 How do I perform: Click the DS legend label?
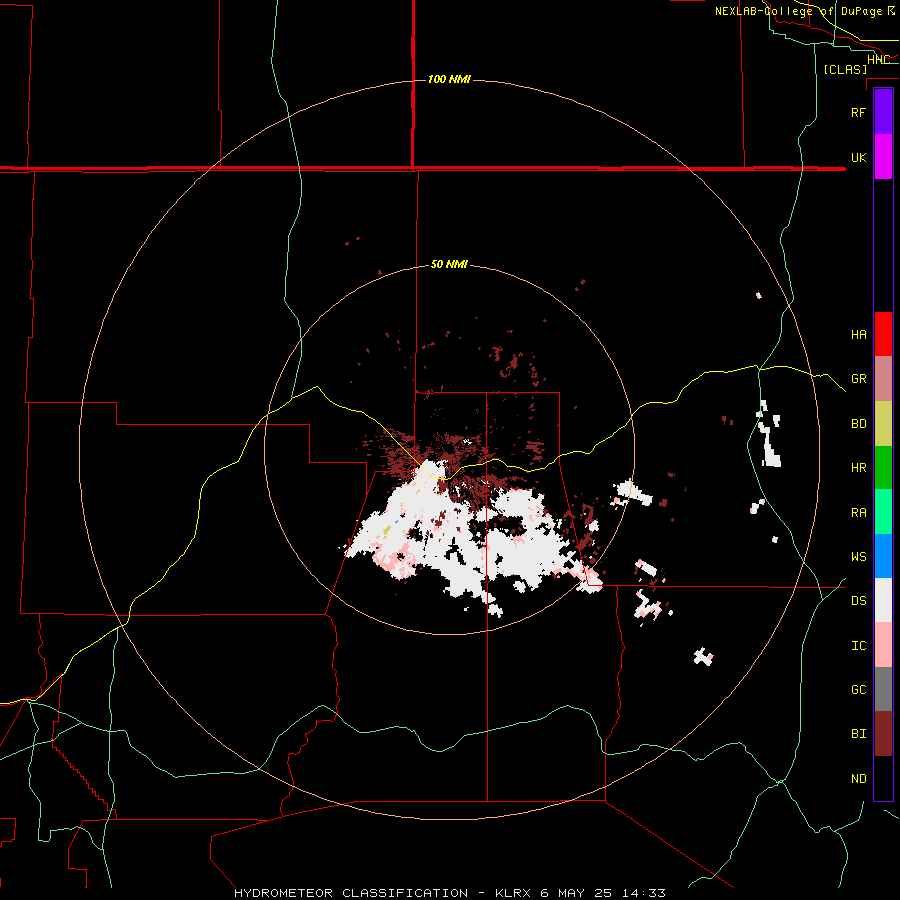click(858, 600)
